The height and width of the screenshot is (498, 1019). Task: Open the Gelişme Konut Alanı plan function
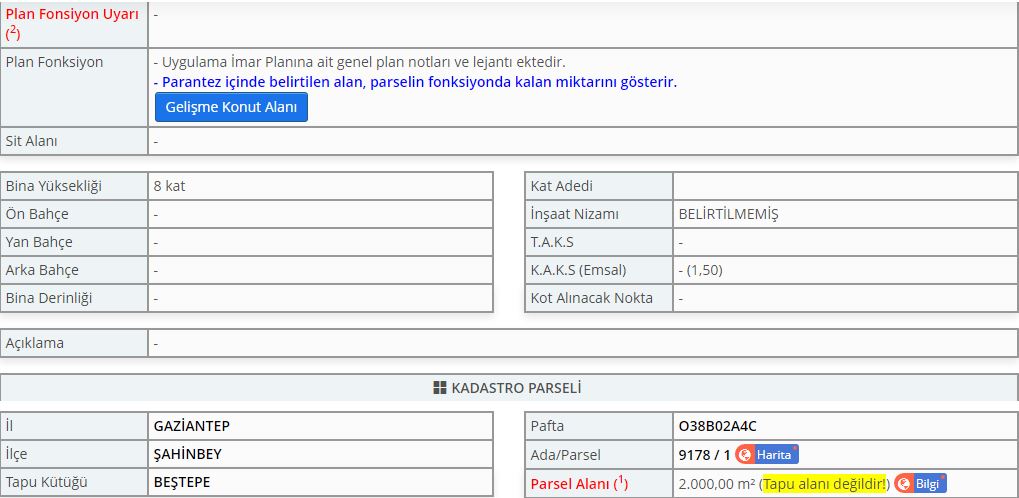click(231, 107)
